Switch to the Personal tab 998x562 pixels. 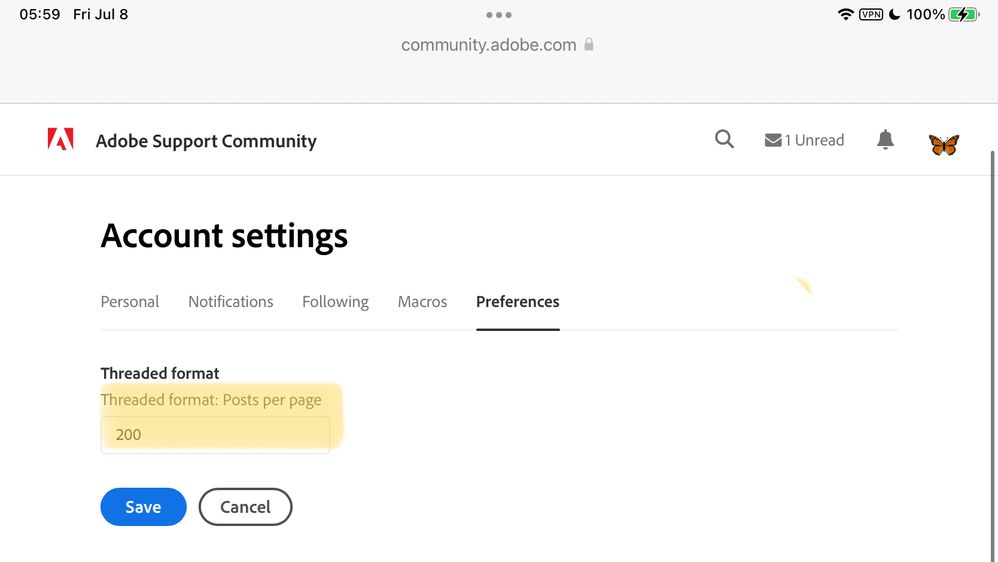click(x=130, y=302)
